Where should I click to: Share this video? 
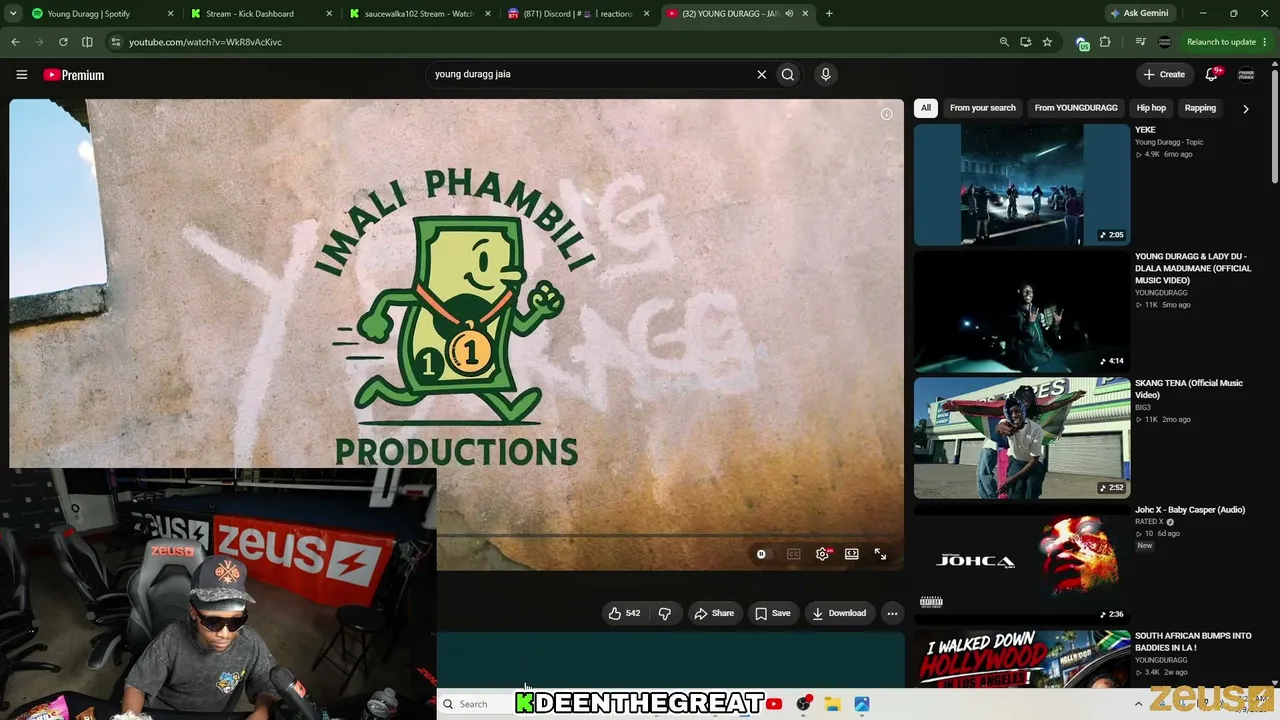[715, 613]
